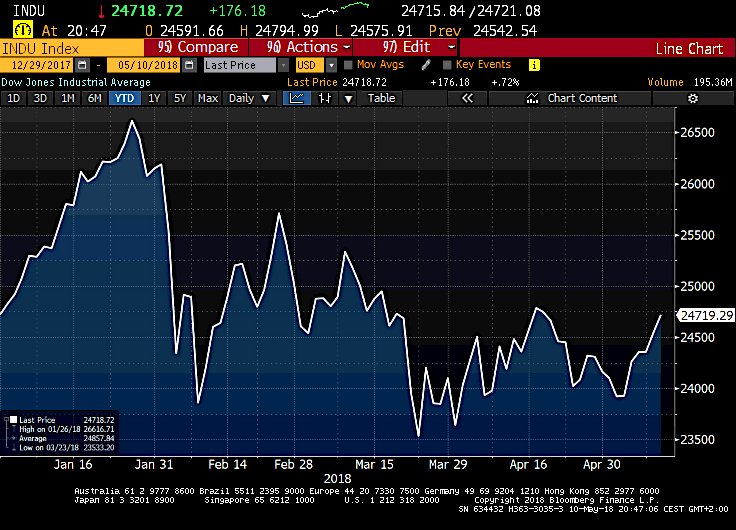
Task: Click the 26500 y-axis label
Action: [x=698, y=132]
